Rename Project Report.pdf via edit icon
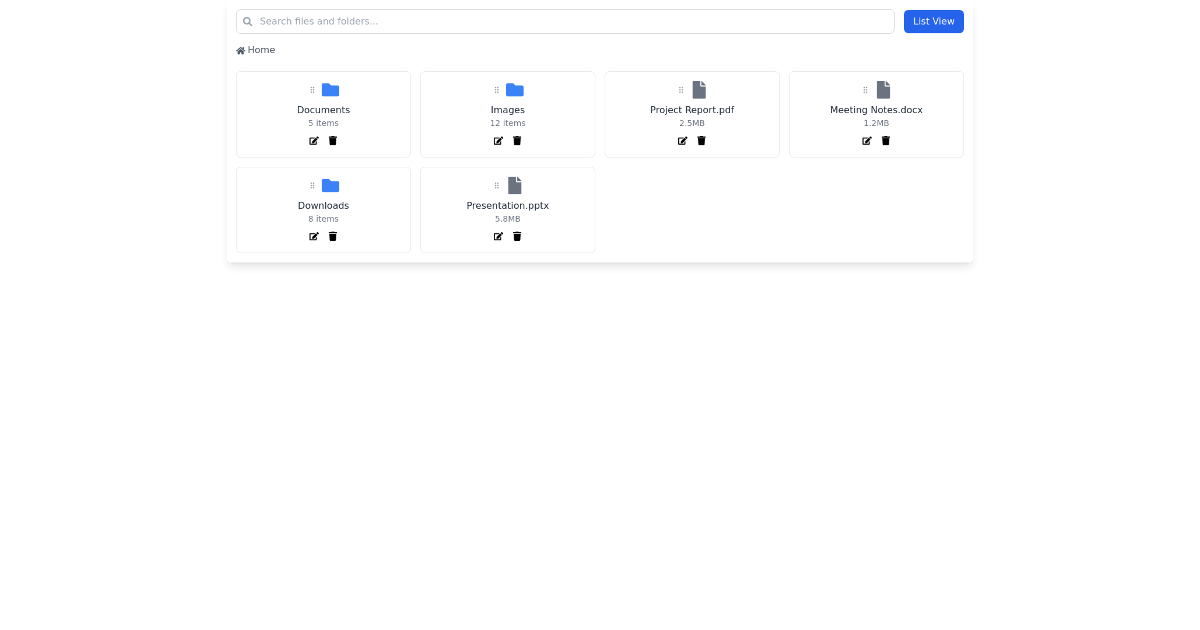 click(x=683, y=141)
